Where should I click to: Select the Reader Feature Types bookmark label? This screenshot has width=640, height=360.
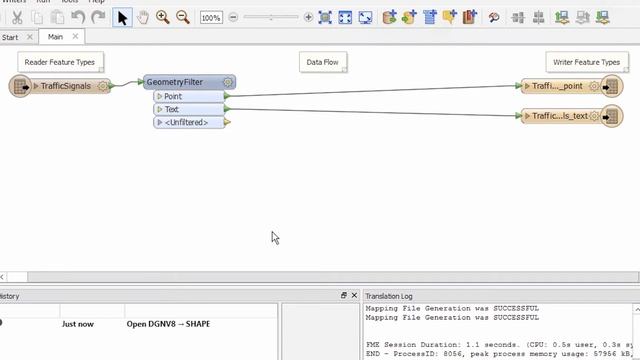(60, 62)
